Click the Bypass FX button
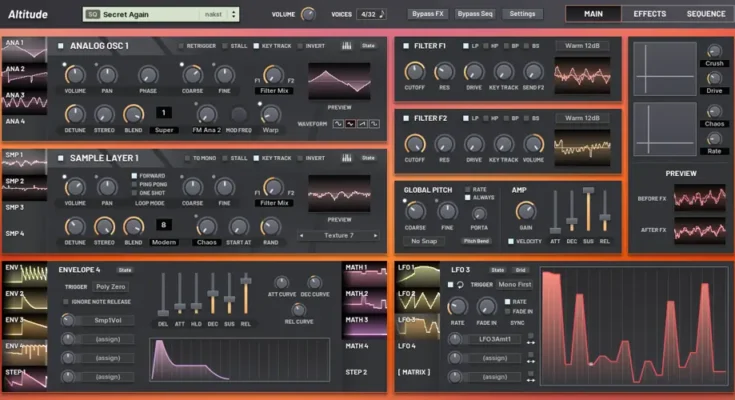Viewport: 735px width, 400px height. pos(428,14)
